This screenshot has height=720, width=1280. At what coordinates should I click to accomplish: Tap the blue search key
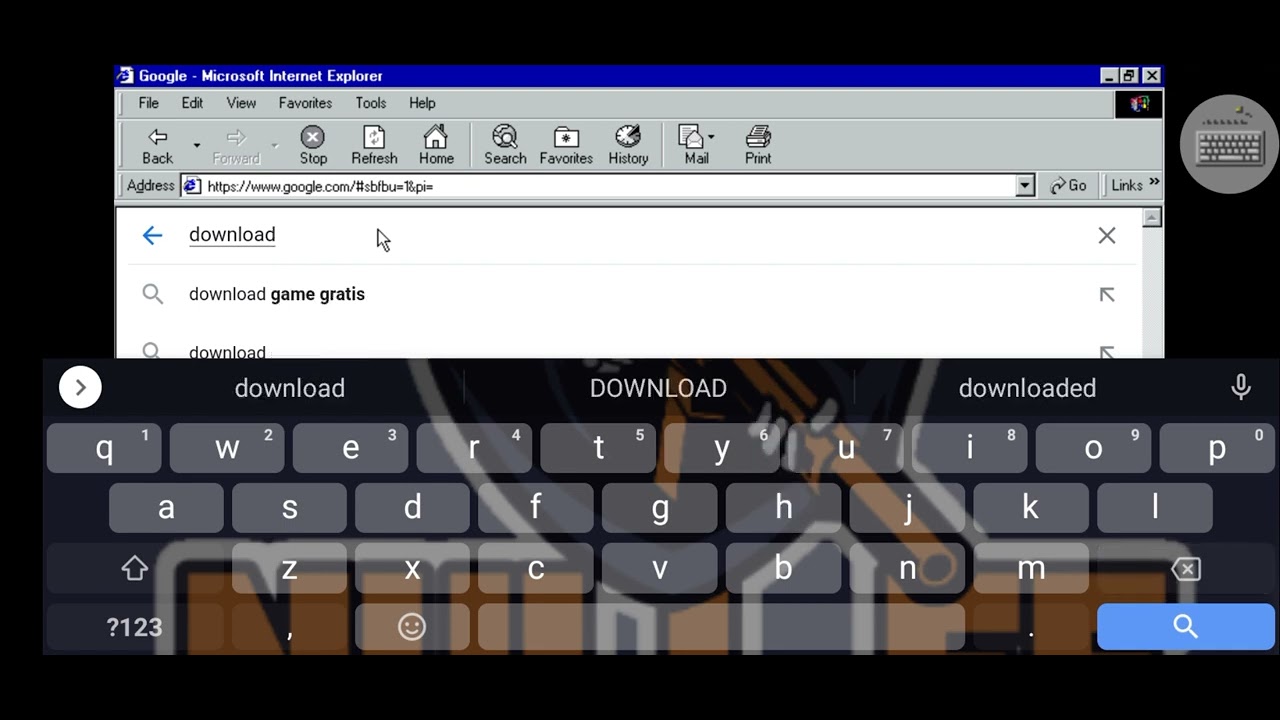pos(1186,627)
